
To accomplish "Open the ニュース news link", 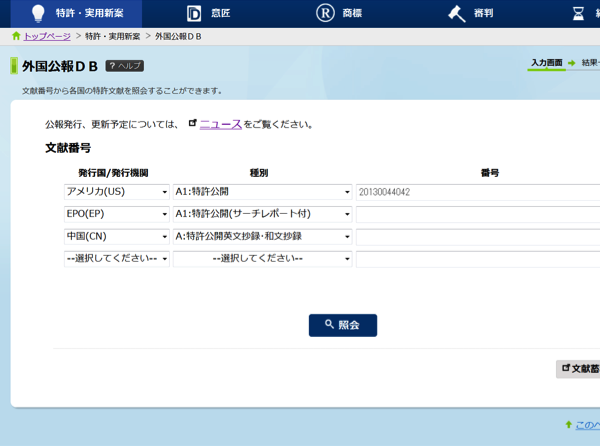I will click(221, 124).
